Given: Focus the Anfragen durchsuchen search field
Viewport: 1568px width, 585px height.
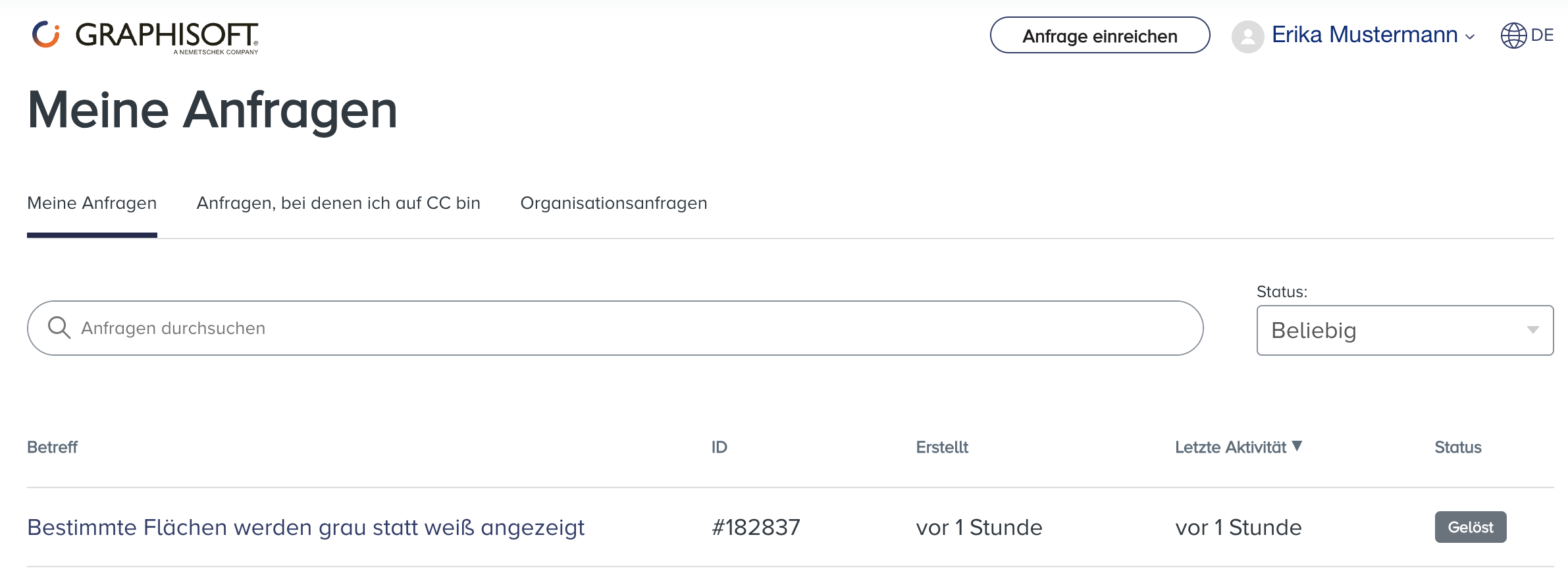Looking at the screenshot, I should (x=625, y=328).
